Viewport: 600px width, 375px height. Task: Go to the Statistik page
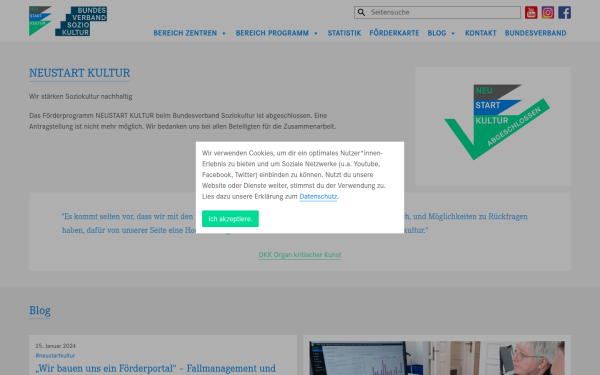344,33
